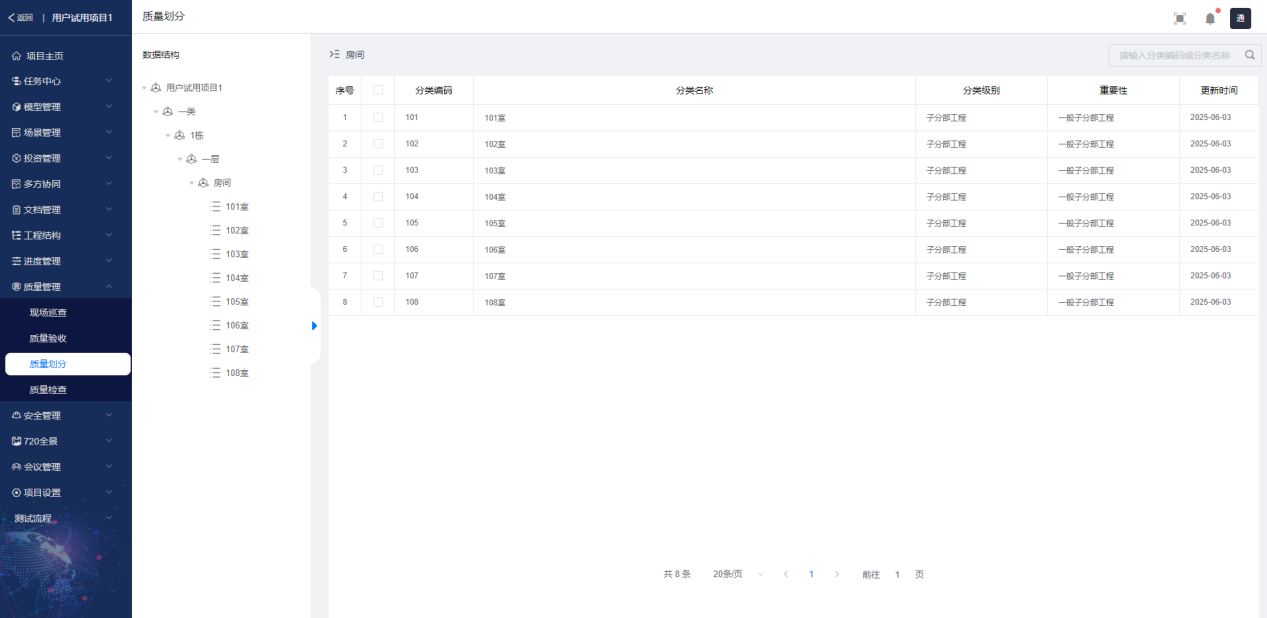This screenshot has height=618, width=1267.
Task: Check the select-all checkbox in table header
Action: click(378, 90)
